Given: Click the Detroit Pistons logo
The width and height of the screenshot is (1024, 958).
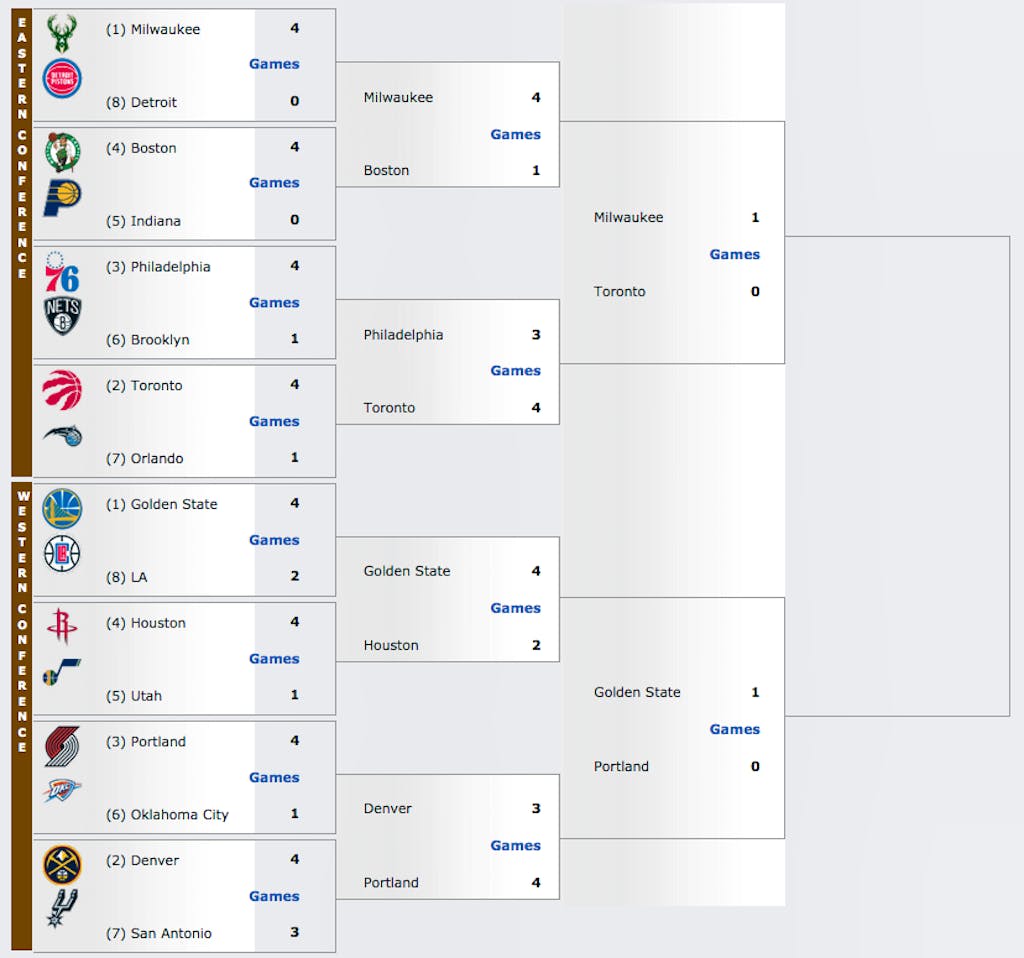Looking at the screenshot, I should [62, 78].
